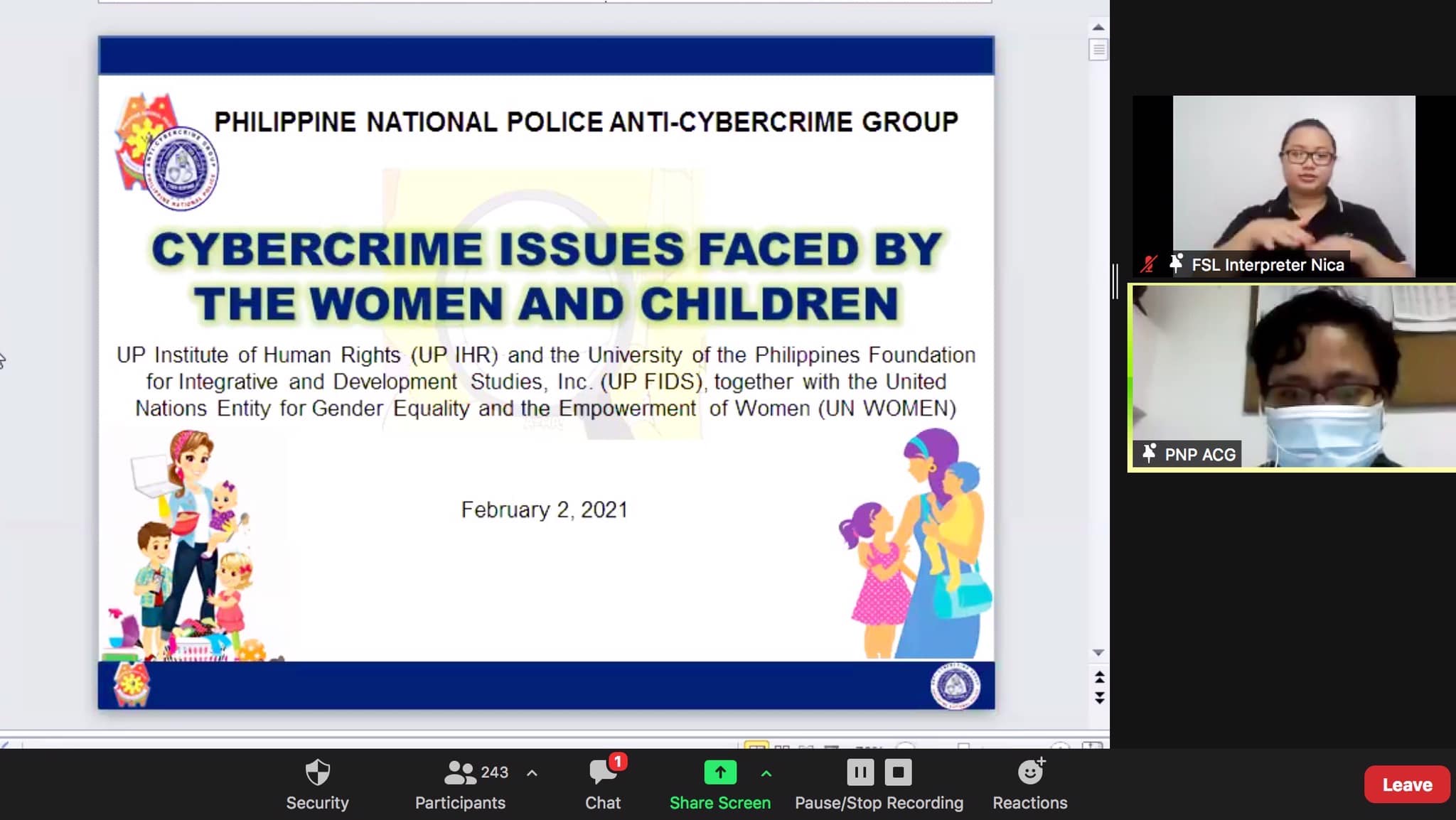Pause the meeting recording
1456x820 pixels.
coord(860,772)
